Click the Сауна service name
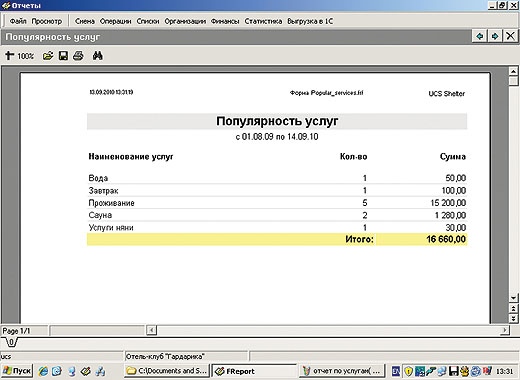The image size is (520, 380). point(100,215)
